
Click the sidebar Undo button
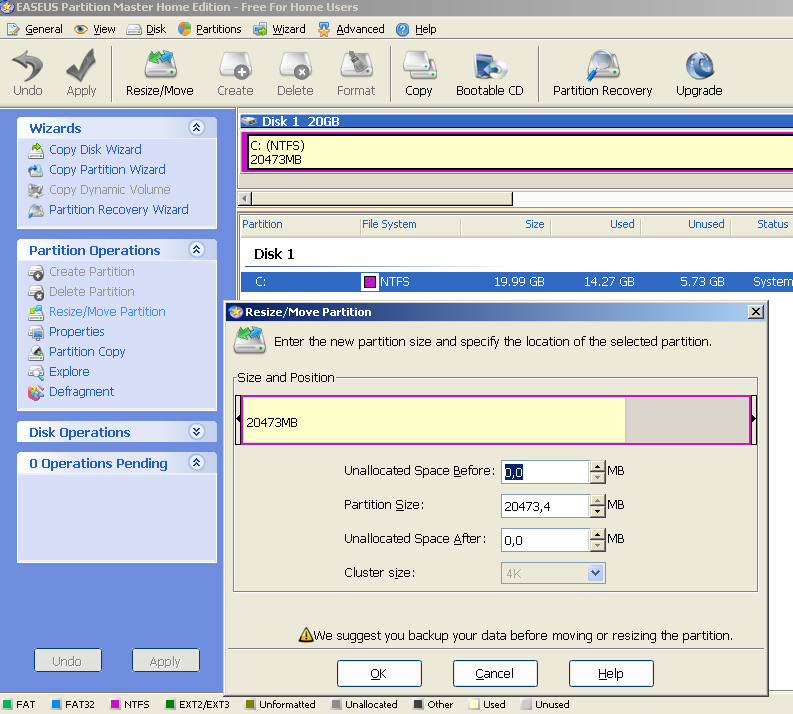[x=68, y=660]
